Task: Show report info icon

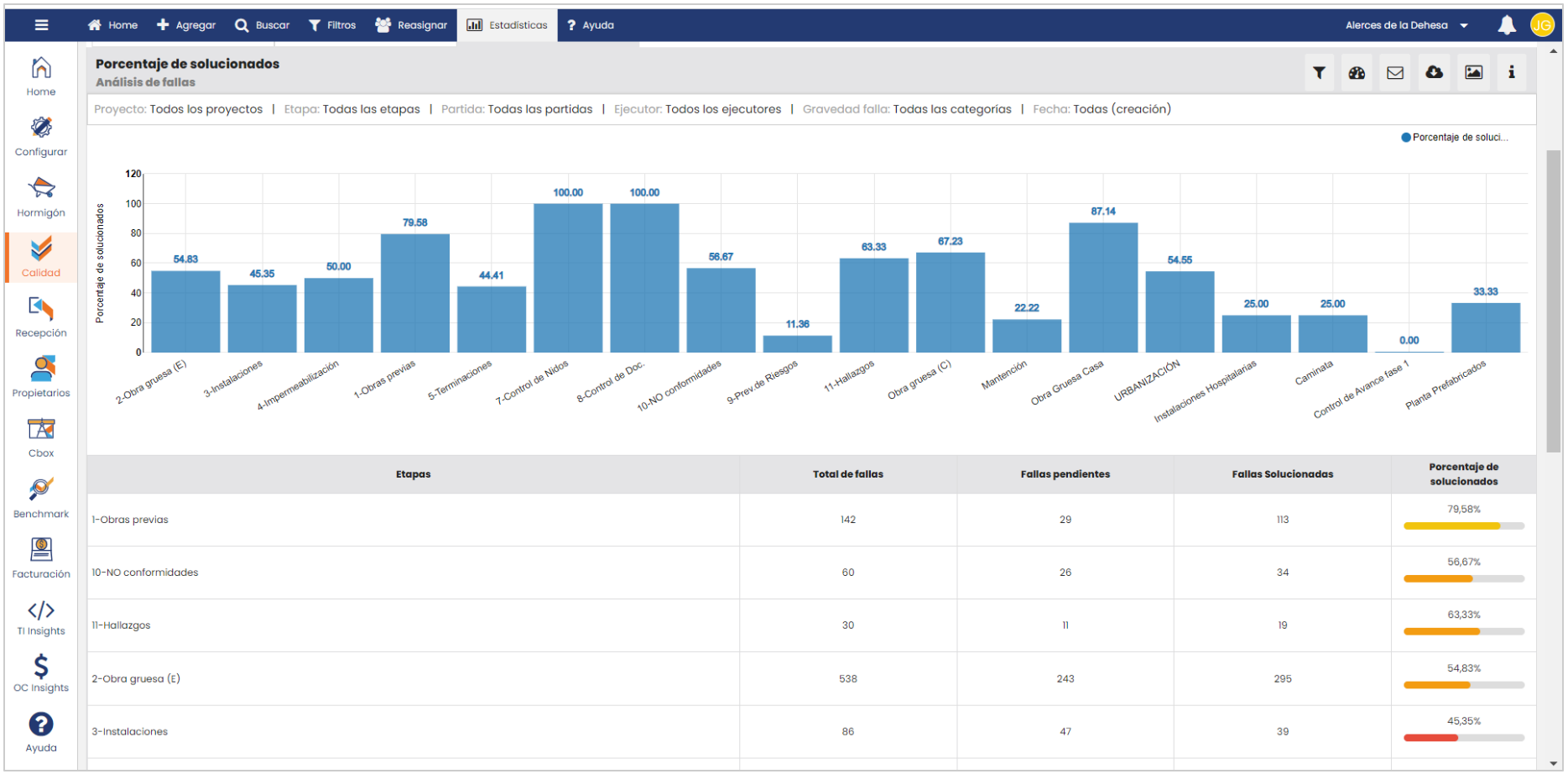Action: (1511, 73)
